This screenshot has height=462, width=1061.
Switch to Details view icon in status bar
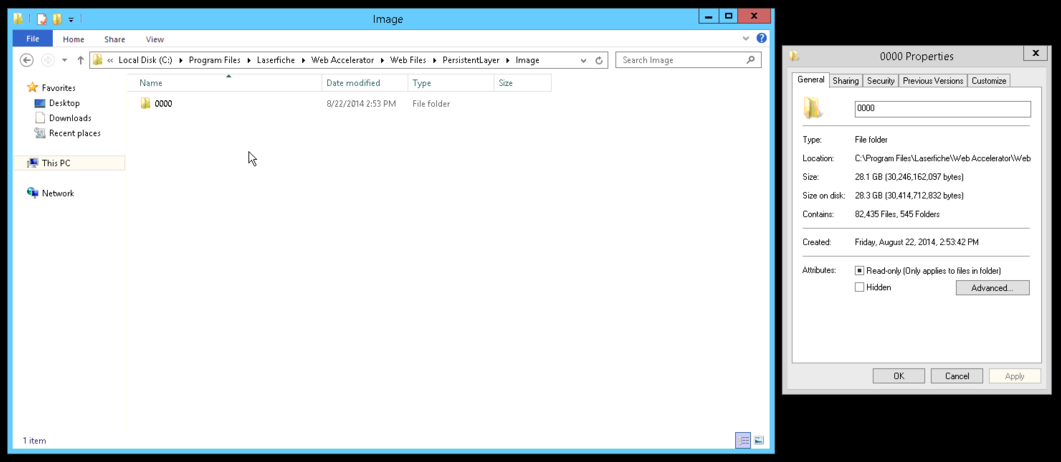(743, 440)
